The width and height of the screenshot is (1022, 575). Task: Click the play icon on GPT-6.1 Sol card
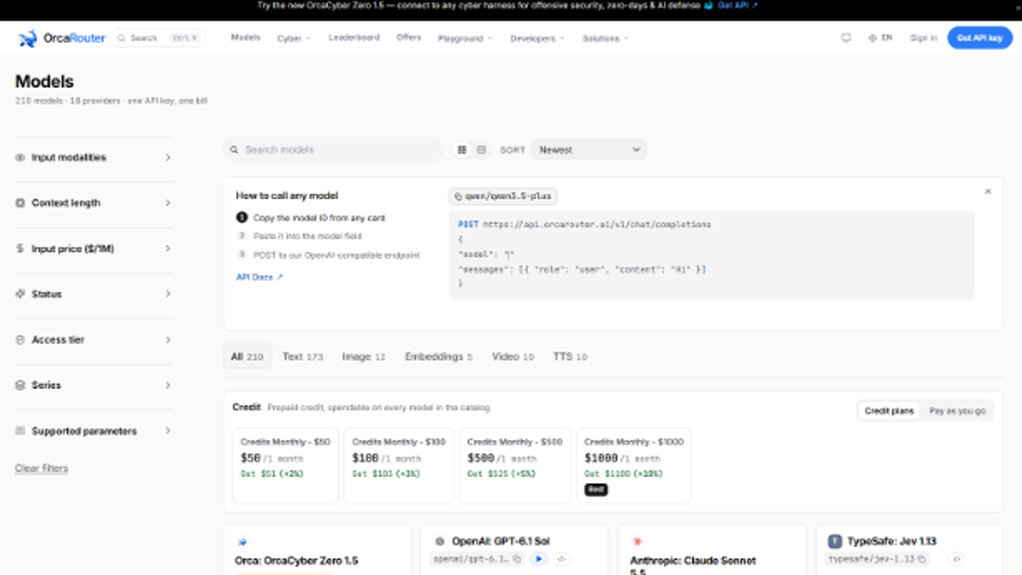point(539,559)
